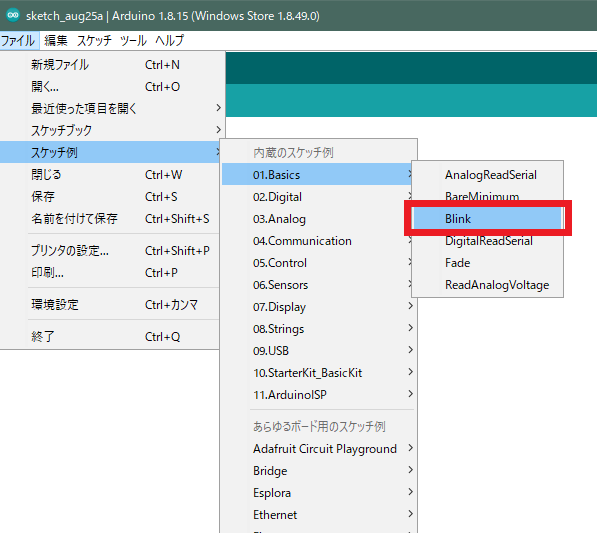Select the ReadAnalogVoltage example
Image resolution: width=597 pixels, height=533 pixels.
(x=487, y=285)
